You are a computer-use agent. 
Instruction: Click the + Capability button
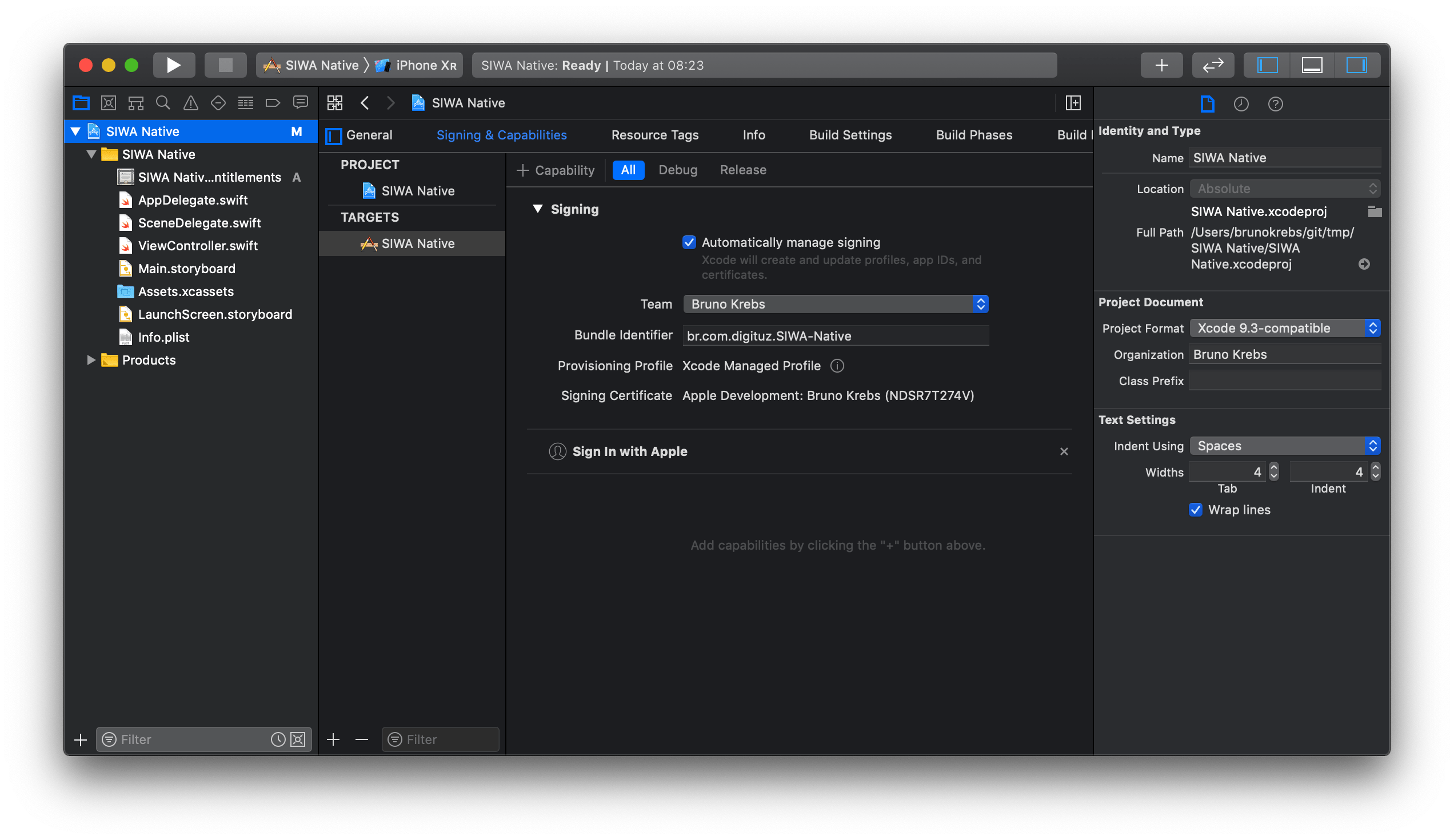556,170
